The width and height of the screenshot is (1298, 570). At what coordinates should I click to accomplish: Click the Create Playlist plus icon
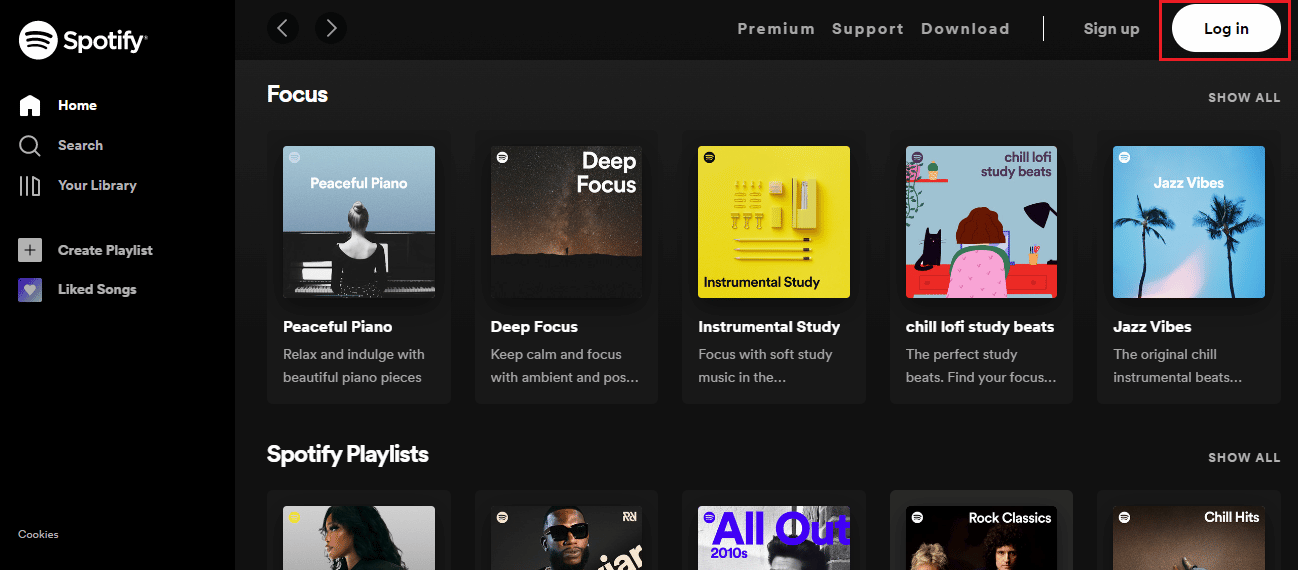(x=30, y=250)
